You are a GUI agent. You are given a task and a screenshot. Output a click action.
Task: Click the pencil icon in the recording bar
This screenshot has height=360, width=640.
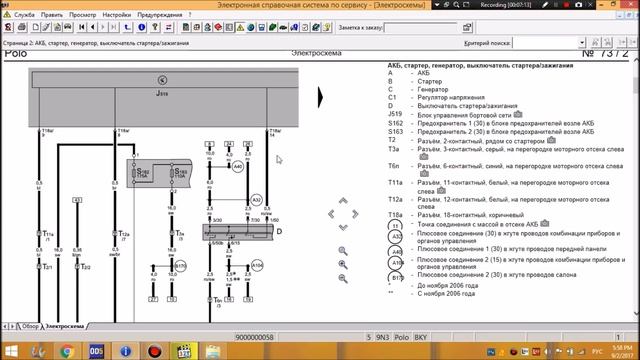click(545, 5)
